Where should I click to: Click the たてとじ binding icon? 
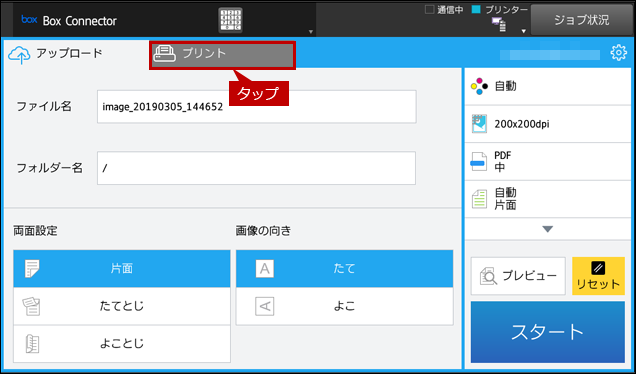point(31,306)
